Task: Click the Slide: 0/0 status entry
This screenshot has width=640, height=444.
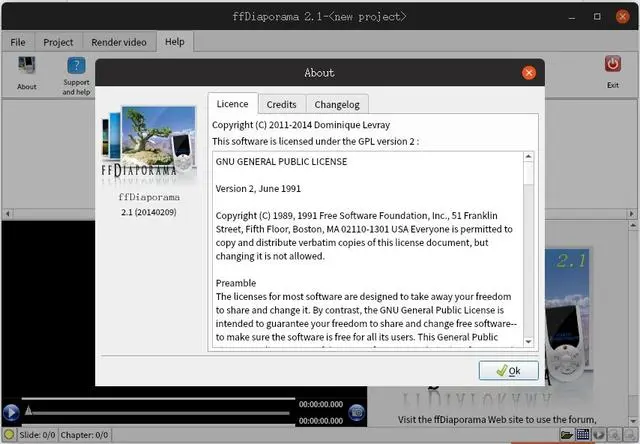Action: pos(37,435)
